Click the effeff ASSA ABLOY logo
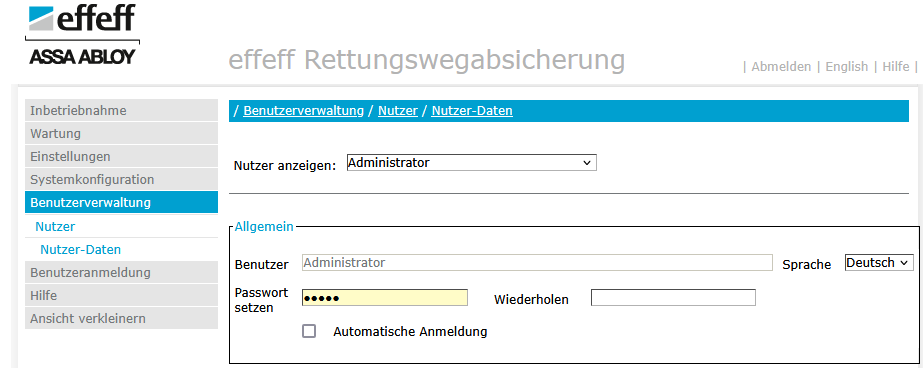The height and width of the screenshot is (368, 923). [82, 33]
